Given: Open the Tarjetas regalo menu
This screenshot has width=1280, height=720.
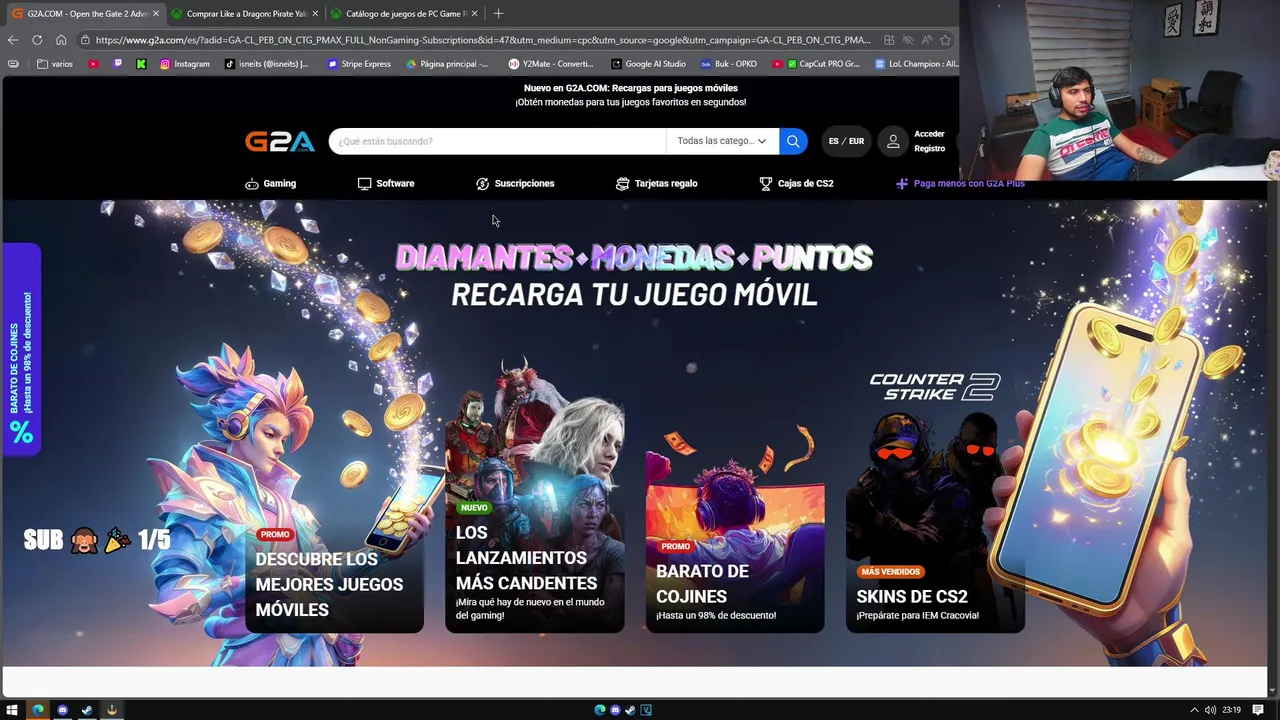Looking at the screenshot, I should click(657, 184).
